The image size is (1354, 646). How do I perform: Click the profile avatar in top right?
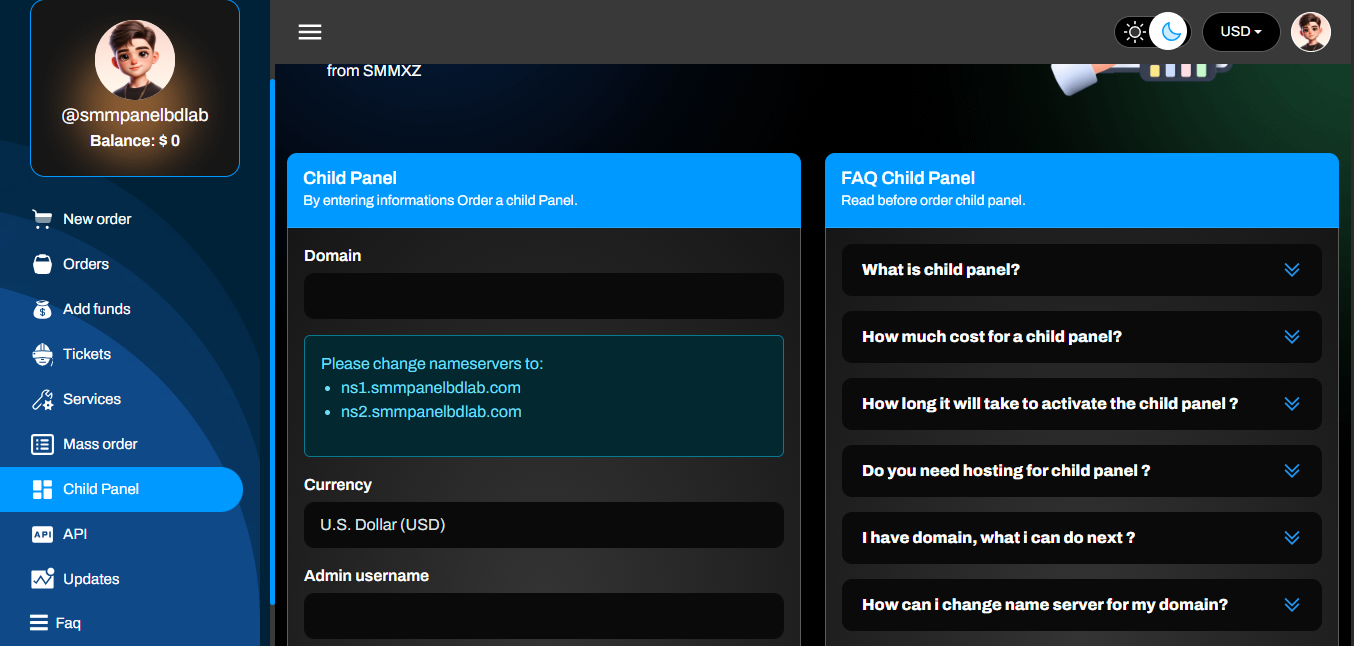coord(1310,32)
